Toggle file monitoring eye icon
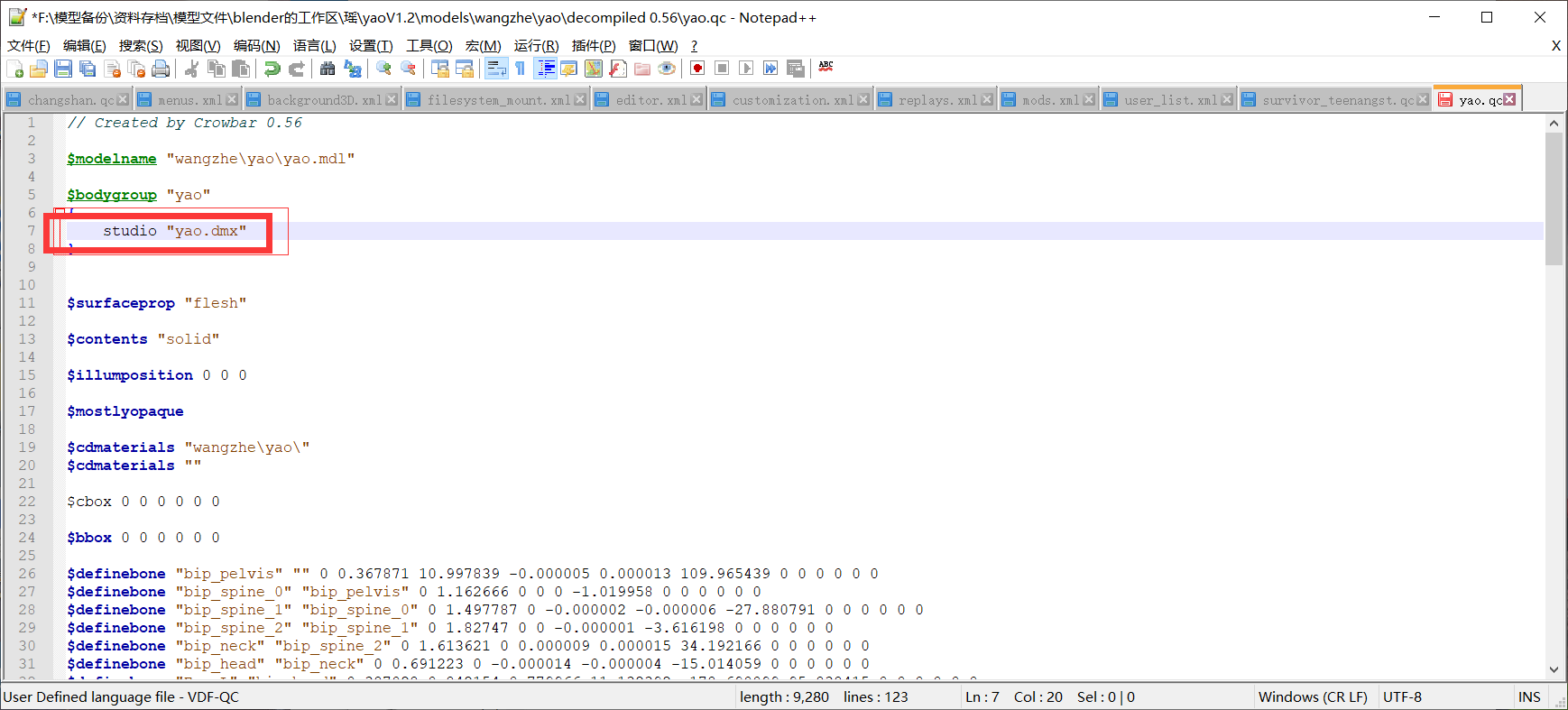 point(667,69)
